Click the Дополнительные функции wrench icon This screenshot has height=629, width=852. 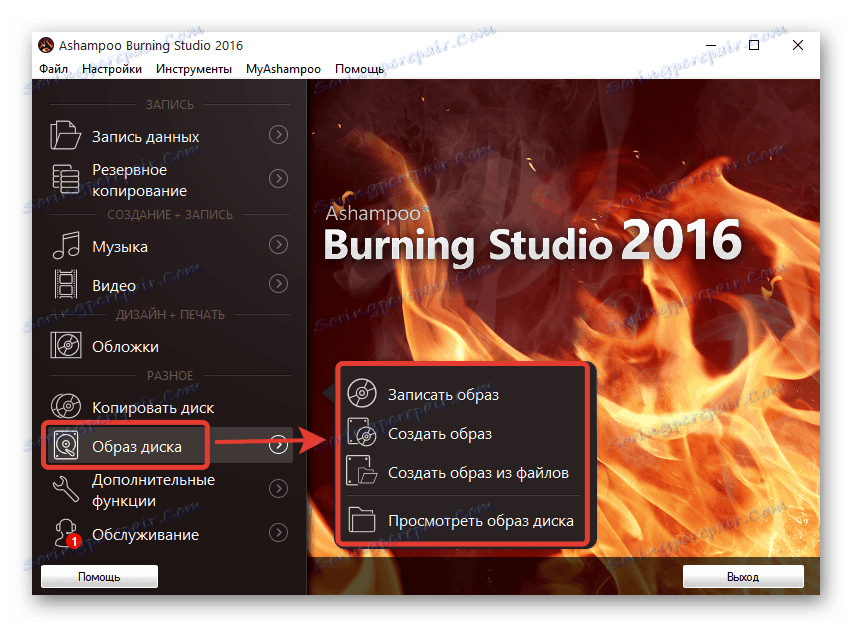pos(65,489)
